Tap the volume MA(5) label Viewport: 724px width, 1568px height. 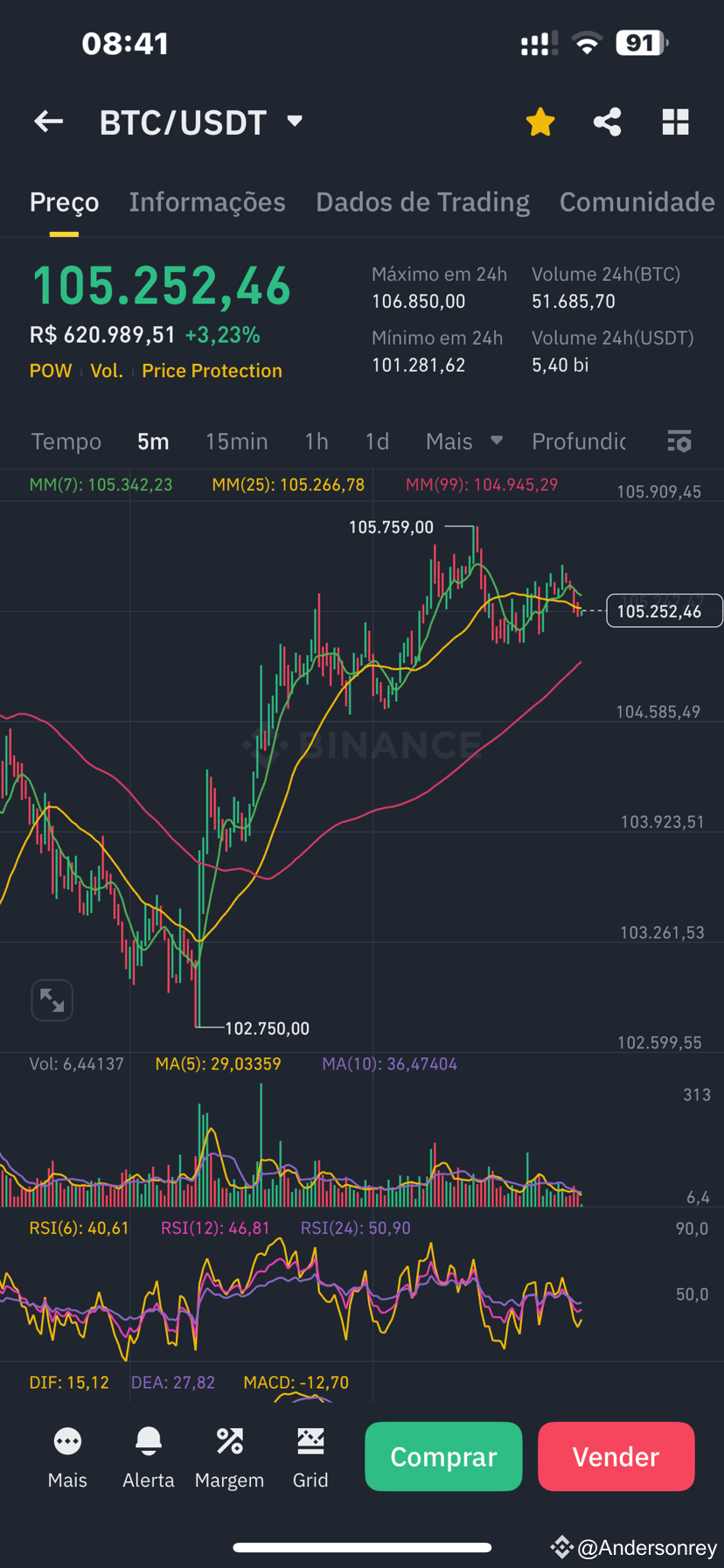click(218, 1064)
